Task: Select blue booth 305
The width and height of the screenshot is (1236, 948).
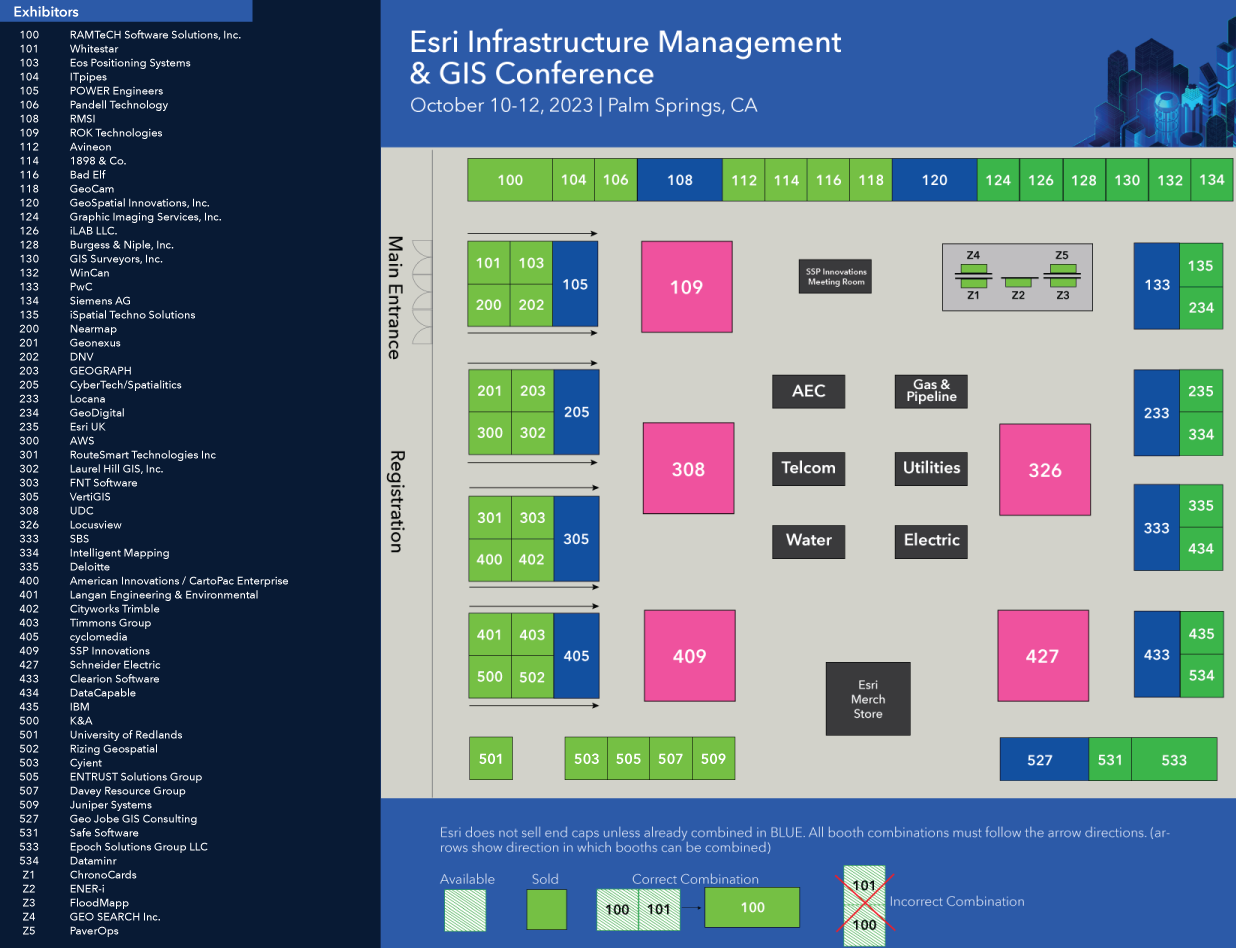Action: click(576, 539)
